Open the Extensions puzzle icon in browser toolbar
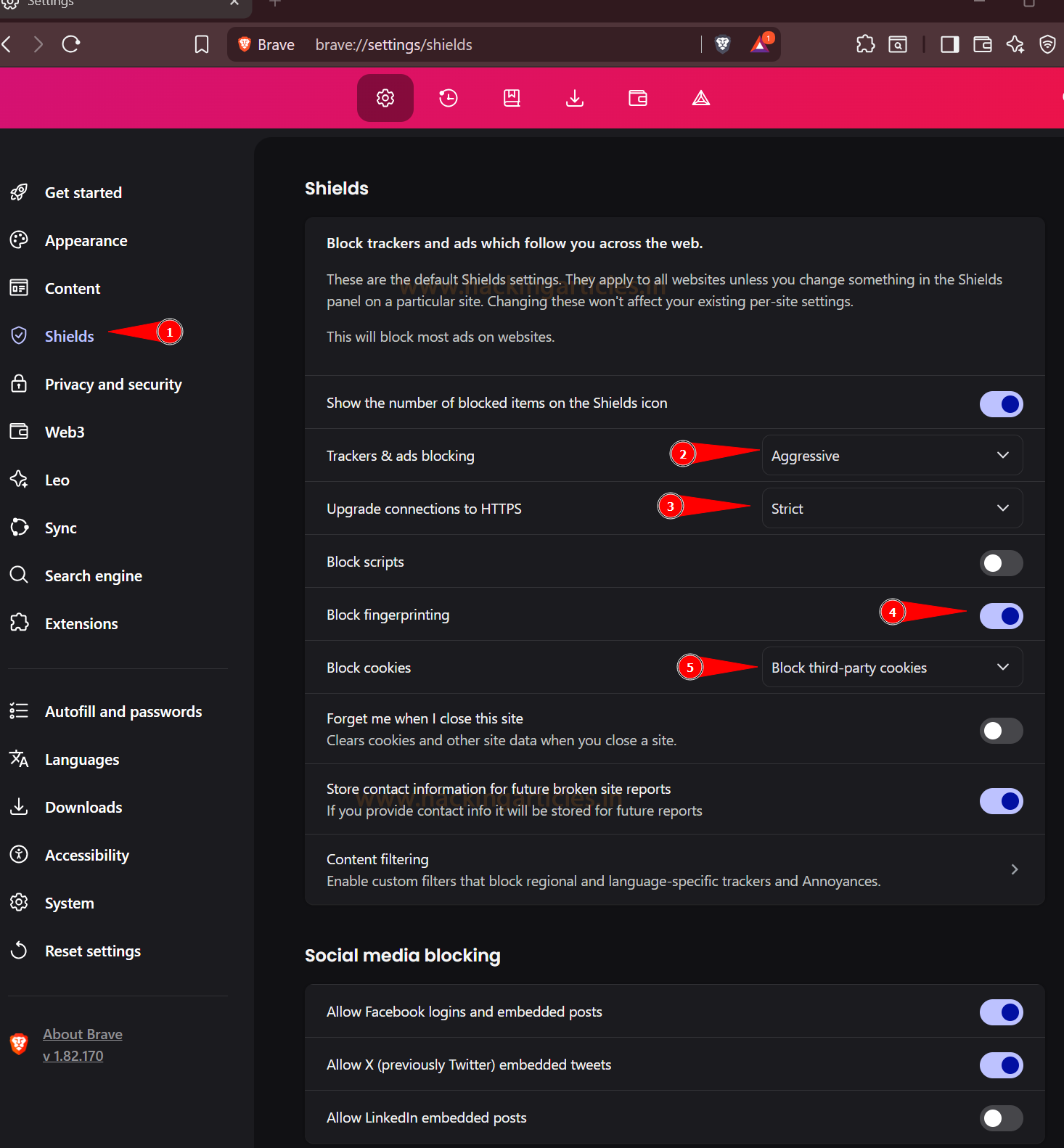 click(x=865, y=44)
